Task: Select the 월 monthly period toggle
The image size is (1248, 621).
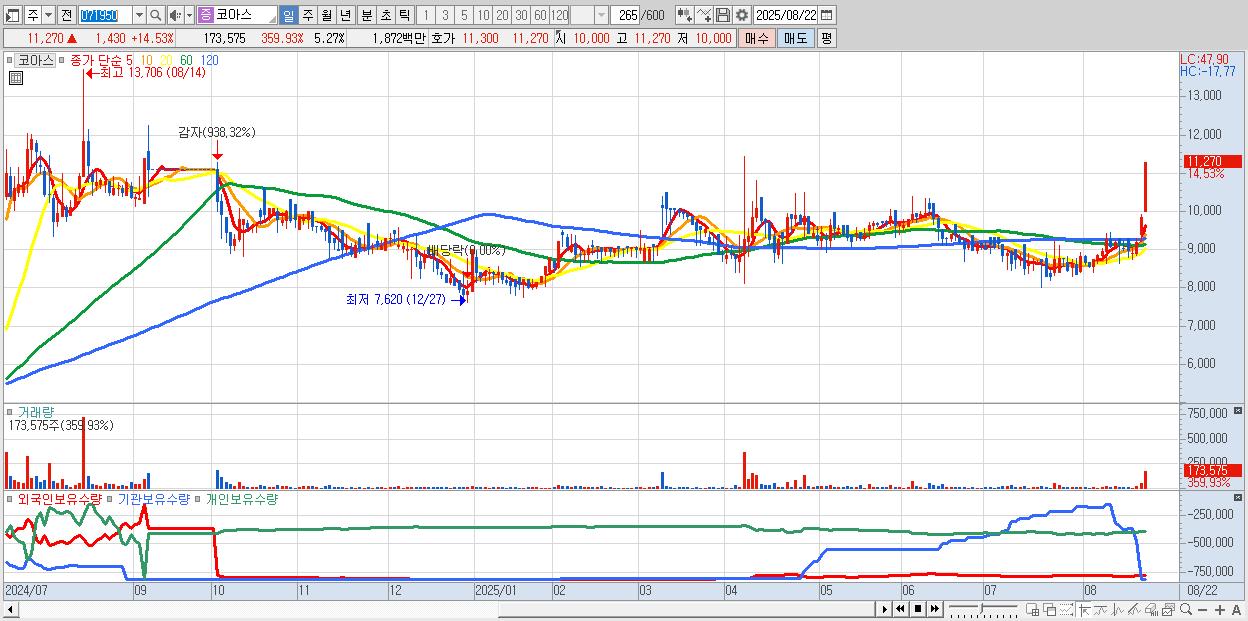Action: point(326,15)
